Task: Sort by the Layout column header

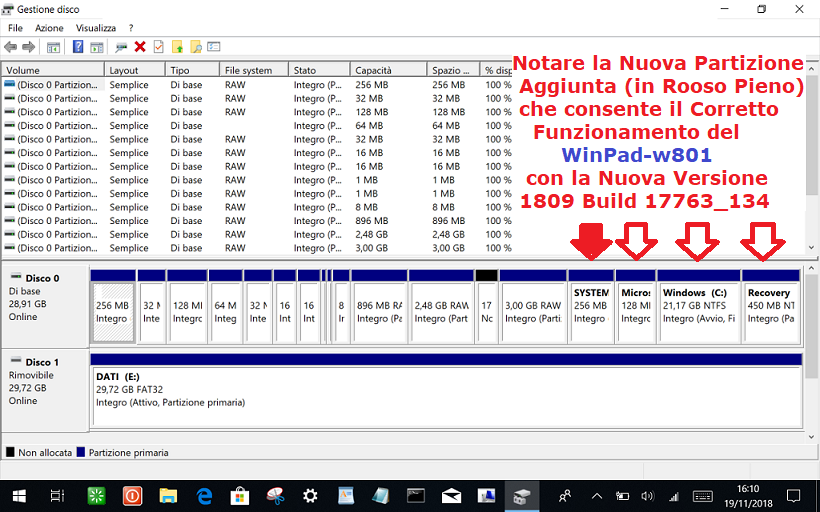Action: [x=135, y=70]
